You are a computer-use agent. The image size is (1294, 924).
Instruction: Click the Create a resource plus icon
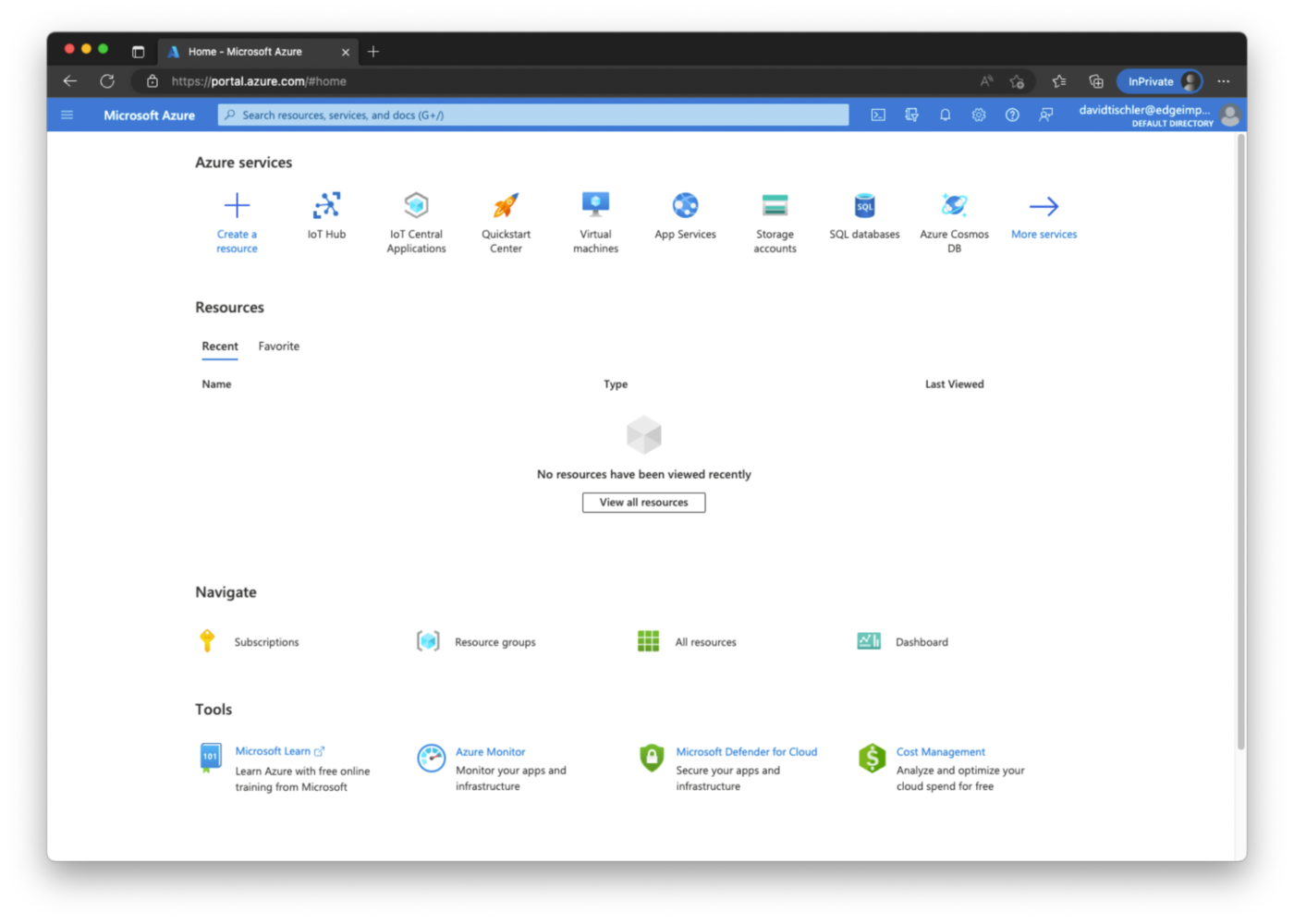pos(237,205)
